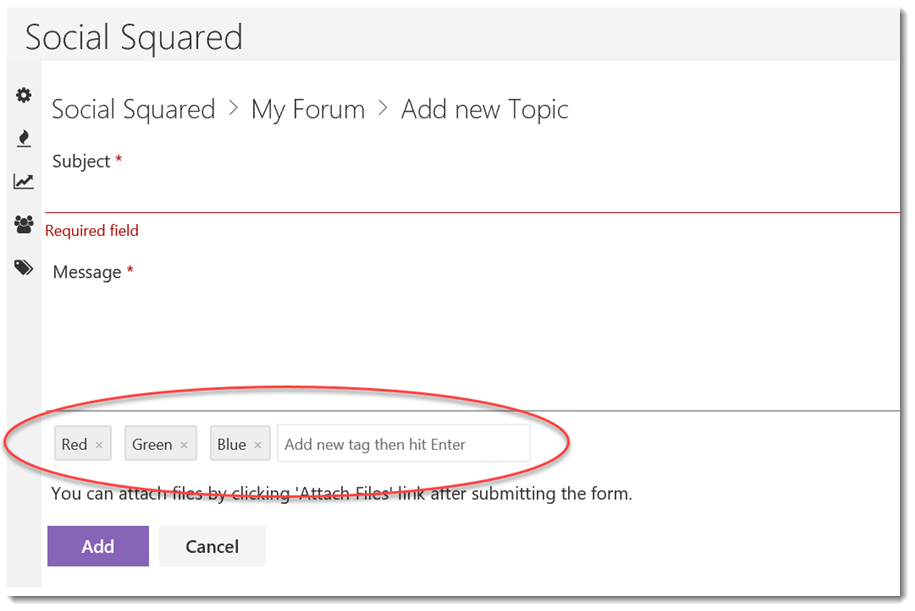This screenshot has width=915, height=611.
Task: Open the line chart statistics icon
Action: click(x=23, y=182)
